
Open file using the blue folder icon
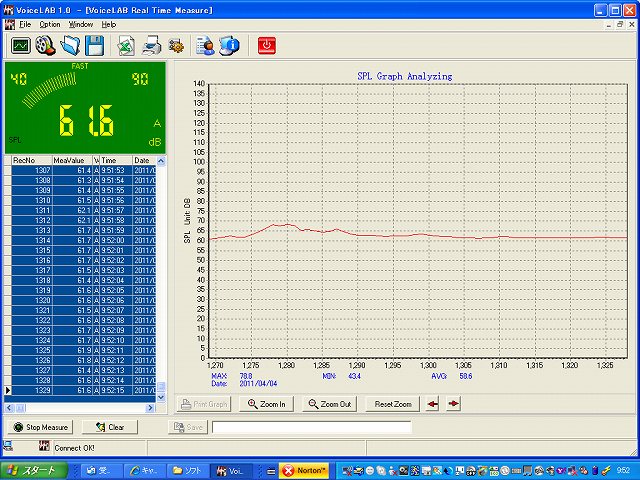pos(70,45)
